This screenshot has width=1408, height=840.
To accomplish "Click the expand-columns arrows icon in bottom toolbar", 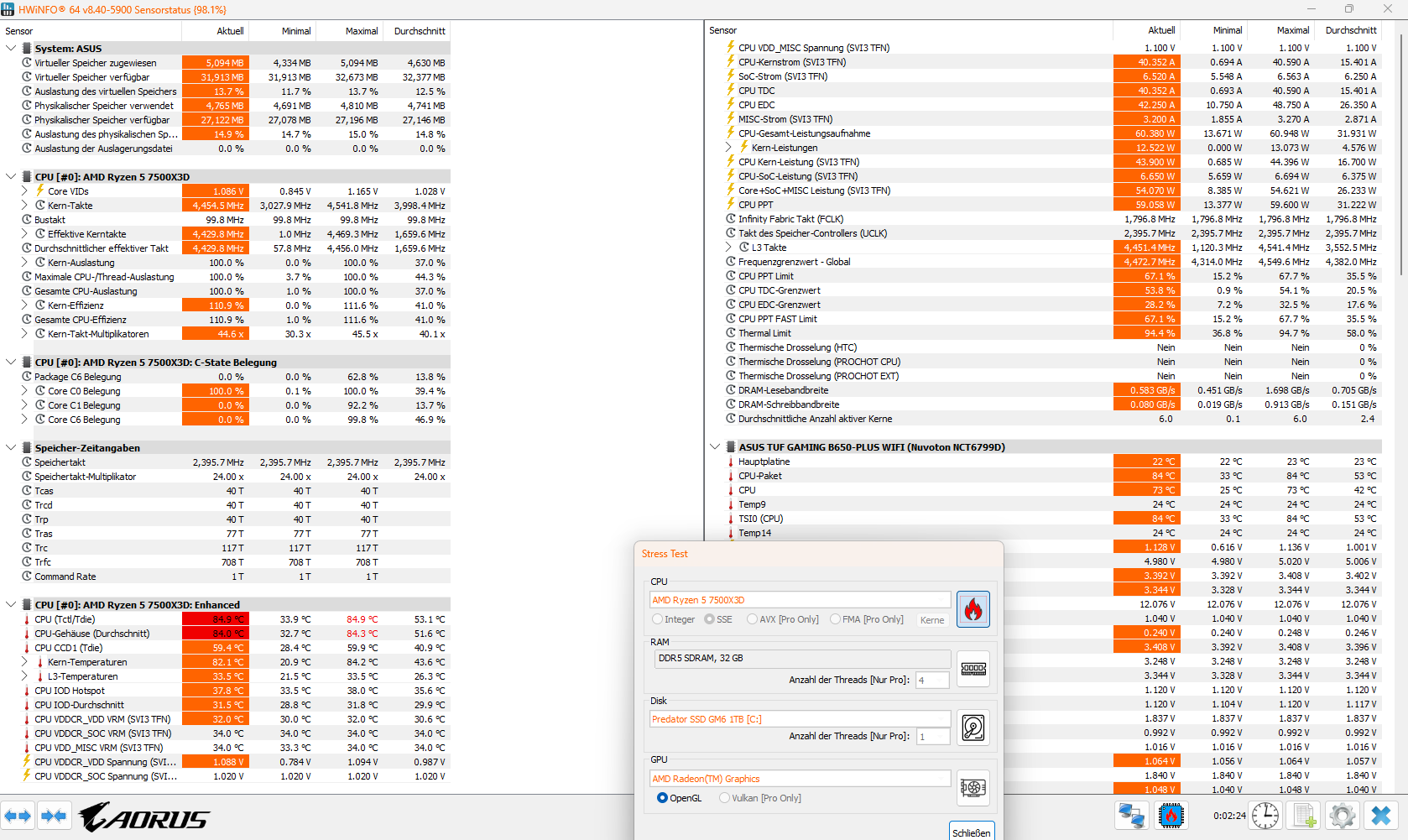I will (18, 816).
